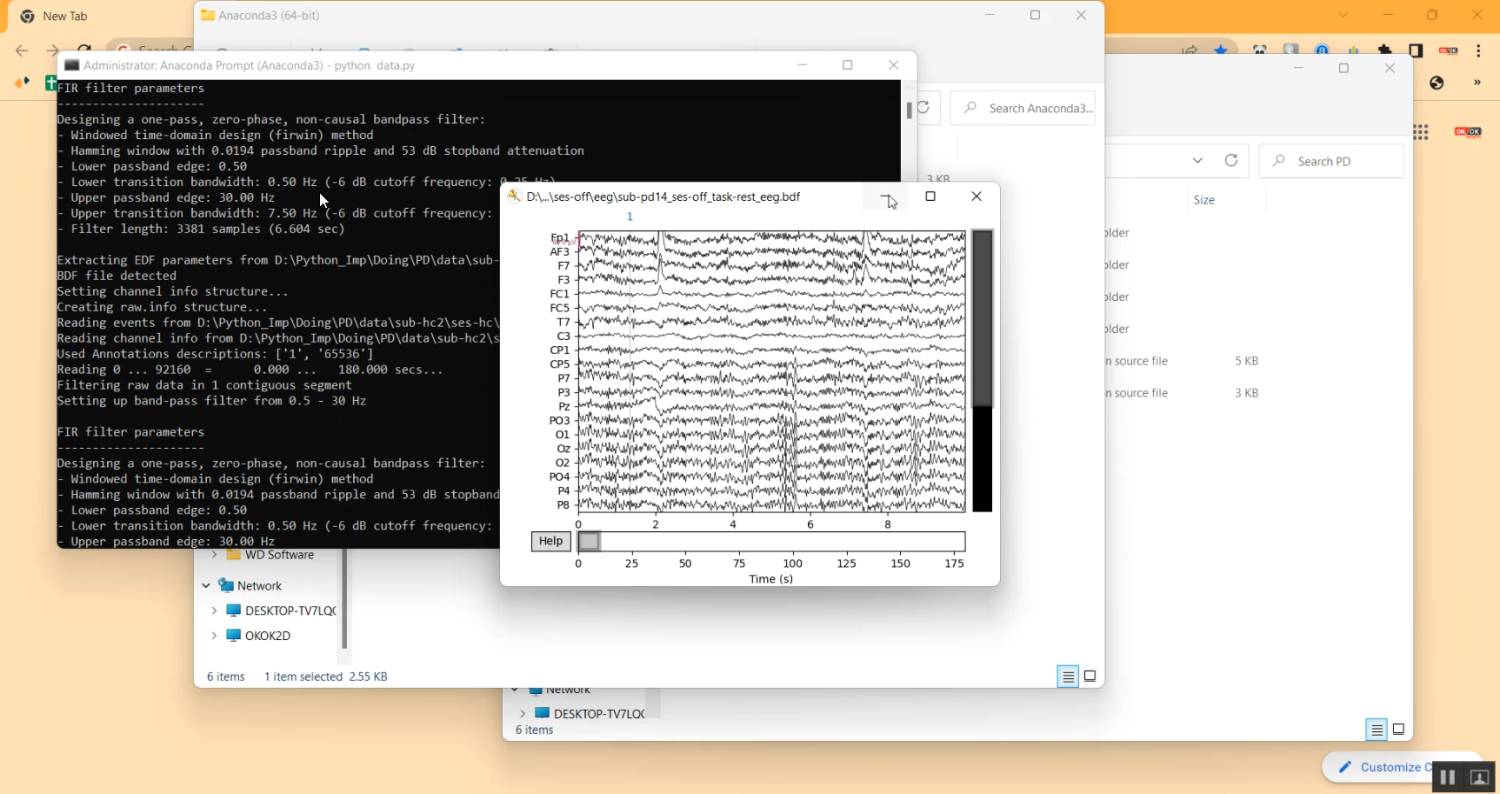The width and height of the screenshot is (1500, 794).
Task: Click the dotted grid apps icon
Action: tap(1420, 132)
